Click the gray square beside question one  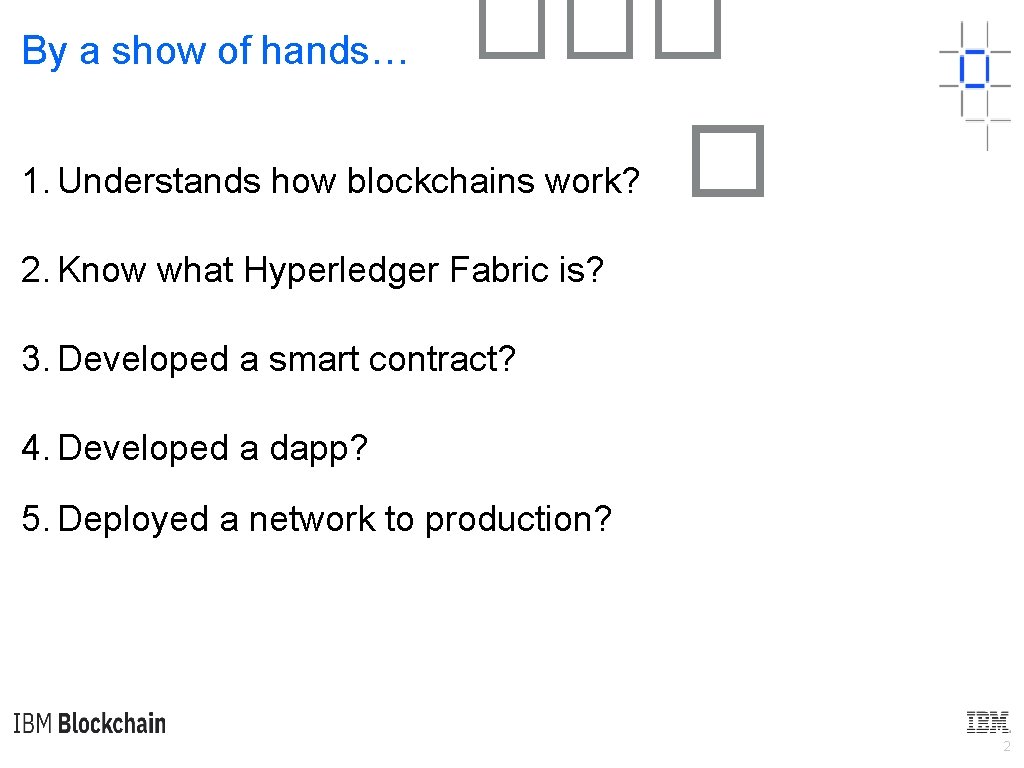tap(728, 161)
